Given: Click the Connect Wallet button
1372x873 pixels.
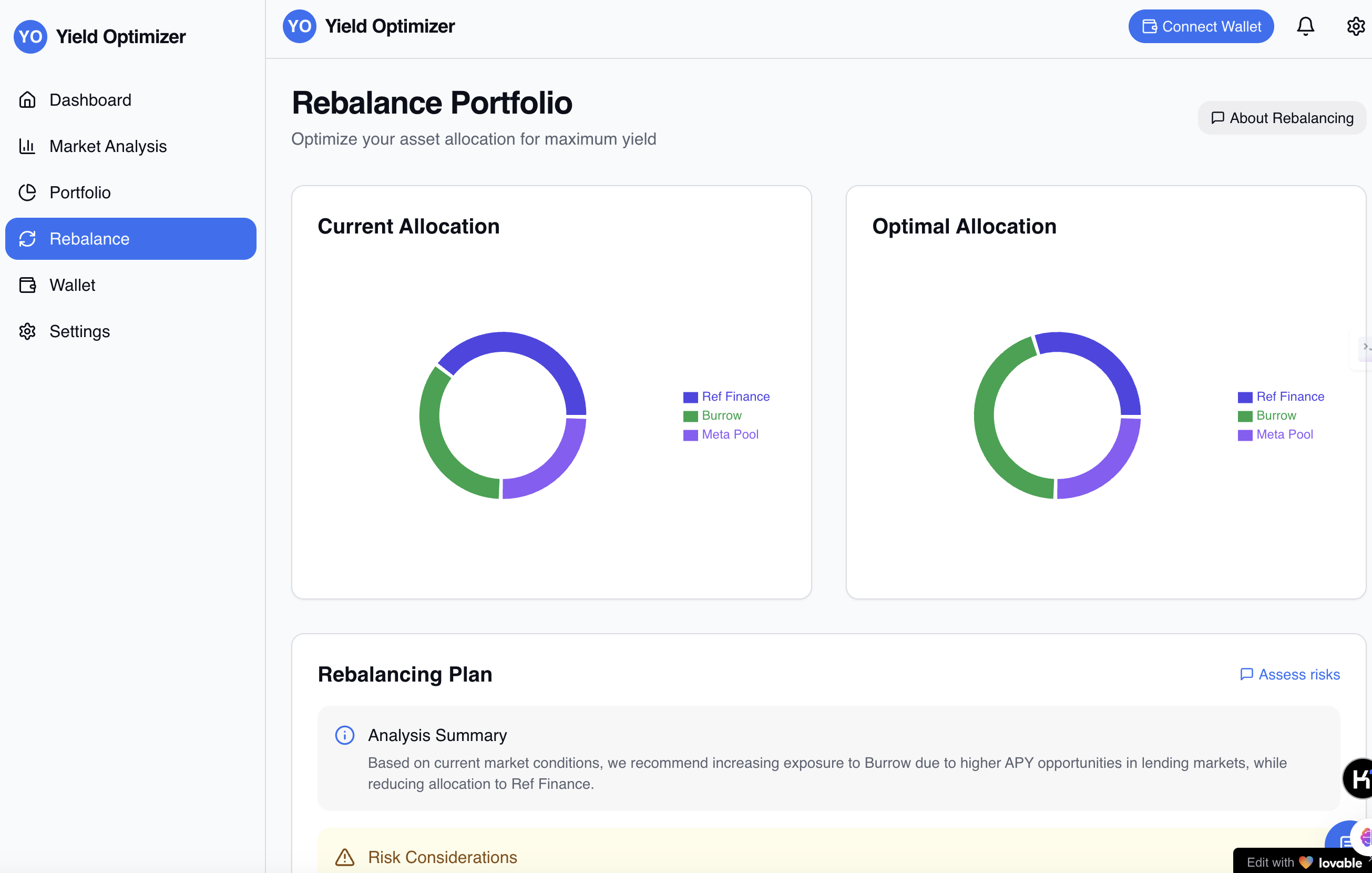Looking at the screenshot, I should coord(1201,26).
